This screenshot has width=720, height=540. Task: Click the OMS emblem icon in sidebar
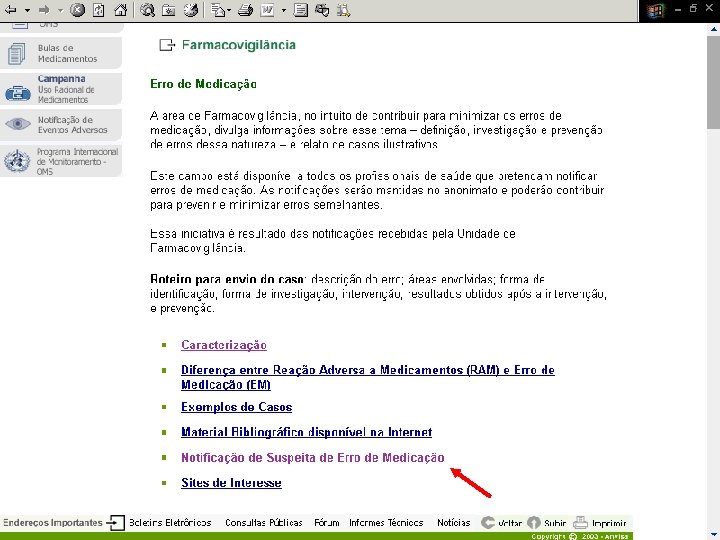pyautogui.click(x=17, y=161)
